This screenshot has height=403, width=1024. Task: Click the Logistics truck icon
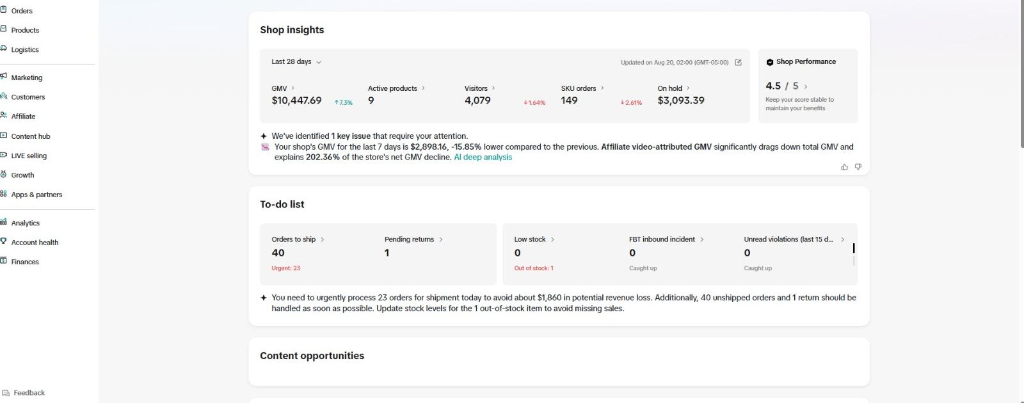pyautogui.click(x=3, y=49)
